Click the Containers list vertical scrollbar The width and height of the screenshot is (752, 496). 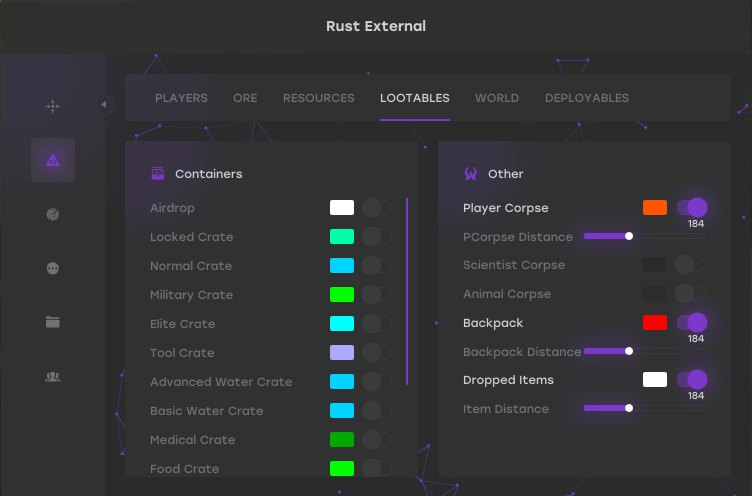(407, 290)
